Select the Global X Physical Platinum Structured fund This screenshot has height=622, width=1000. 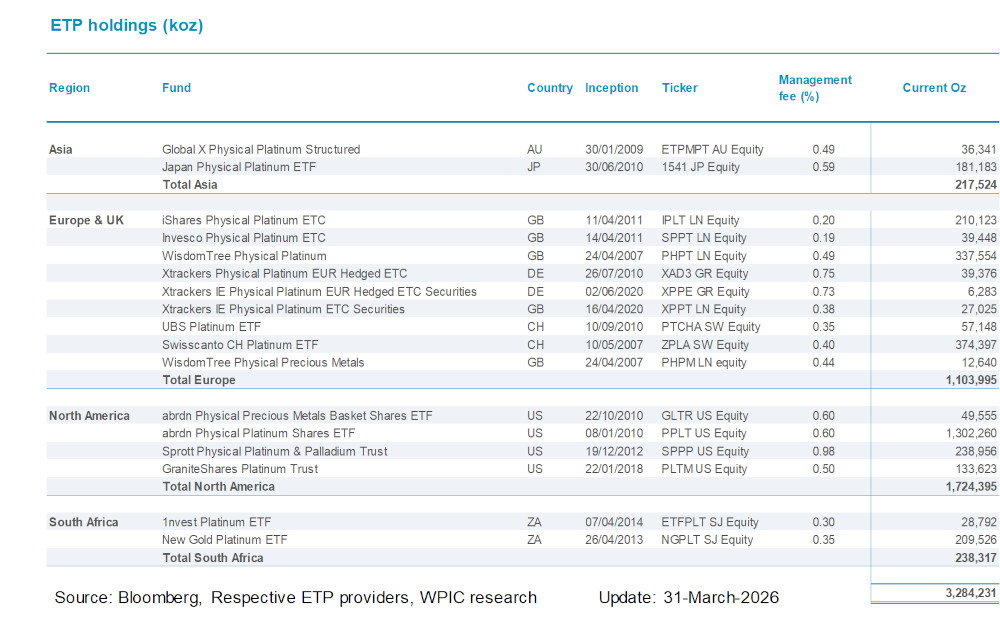pos(260,149)
